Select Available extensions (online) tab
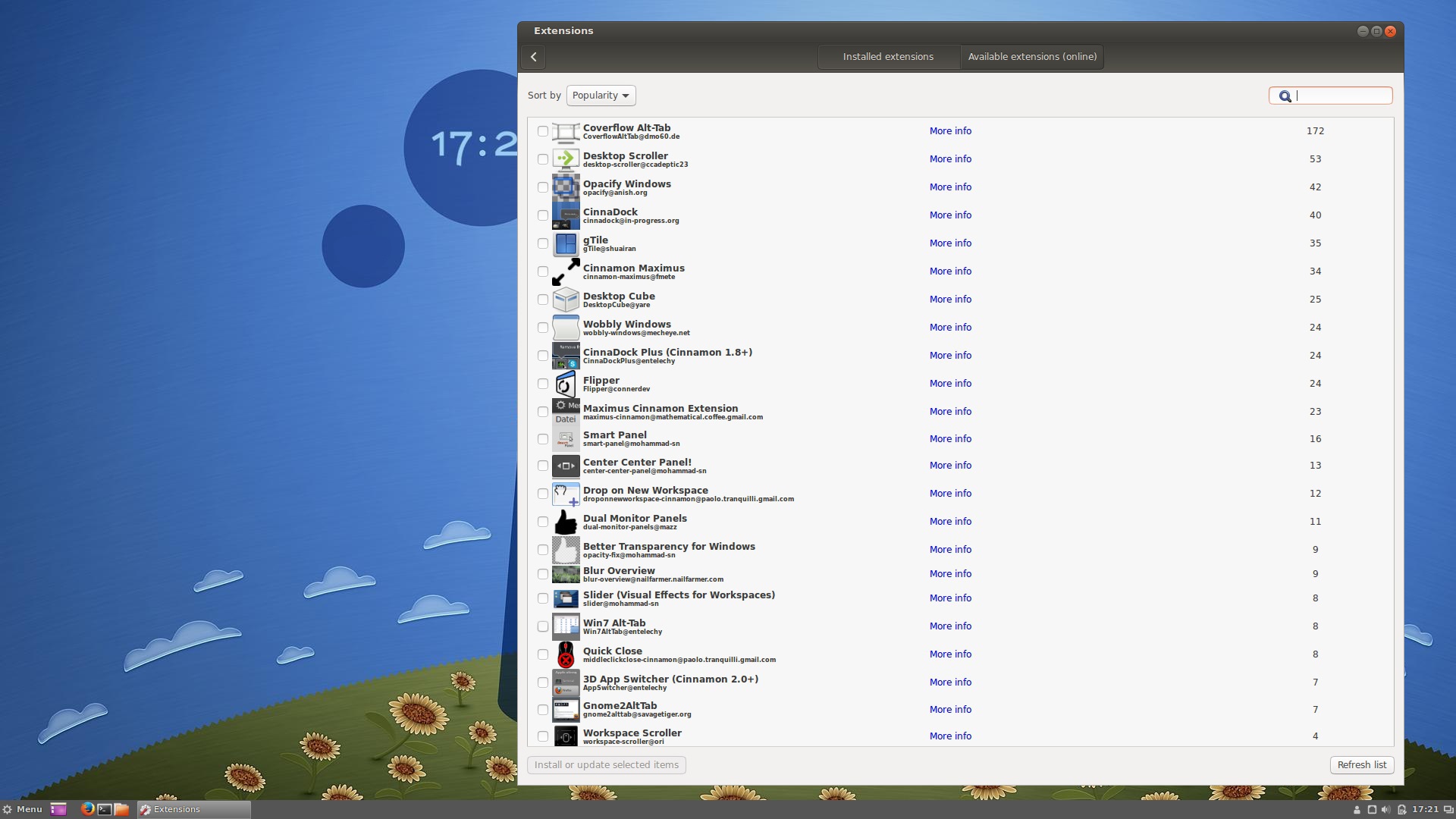This screenshot has height=819, width=1456. click(x=1032, y=57)
